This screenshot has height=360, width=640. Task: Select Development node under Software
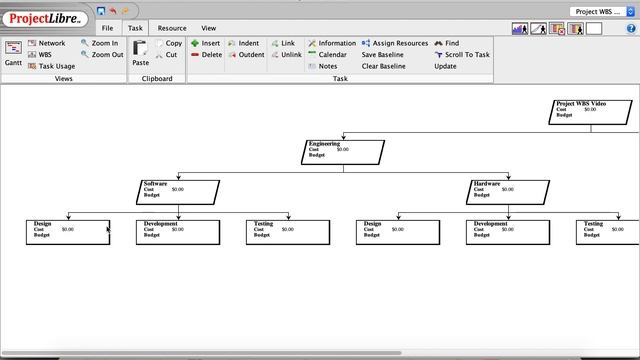178,232
